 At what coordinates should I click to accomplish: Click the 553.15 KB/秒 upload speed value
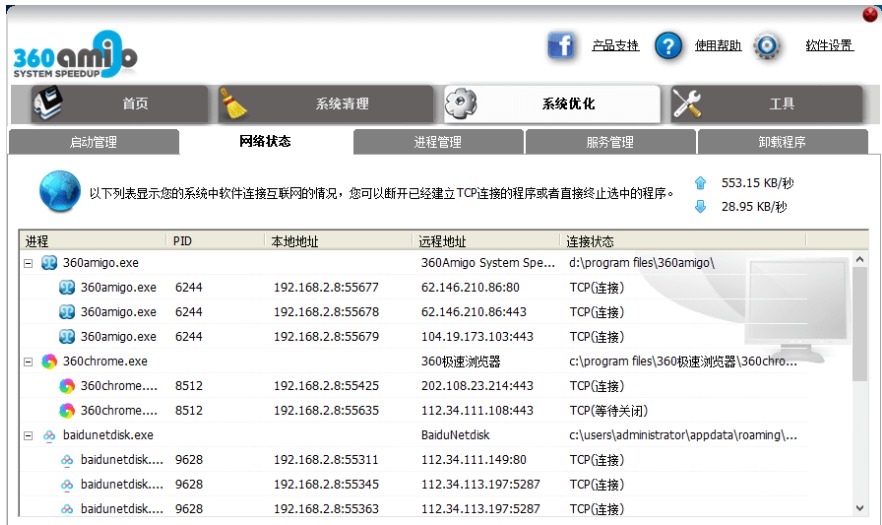757,183
